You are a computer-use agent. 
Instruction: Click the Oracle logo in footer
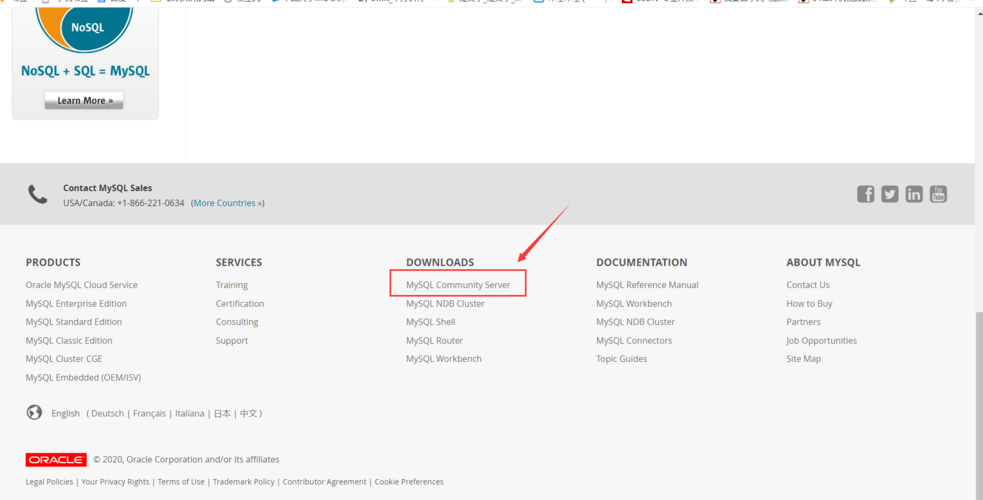point(56,460)
